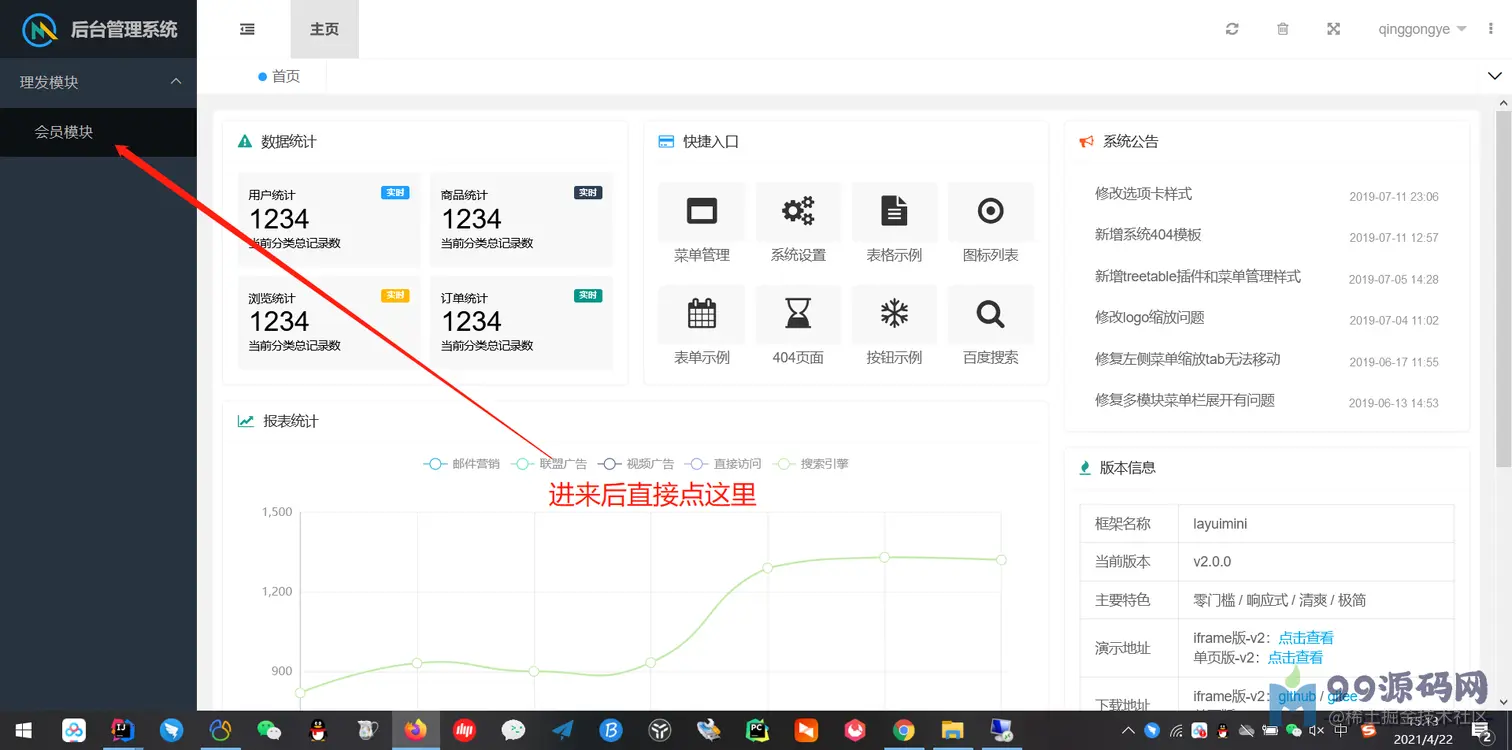Open the github download link
This screenshot has height=750, width=1512.
click(x=1297, y=696)
